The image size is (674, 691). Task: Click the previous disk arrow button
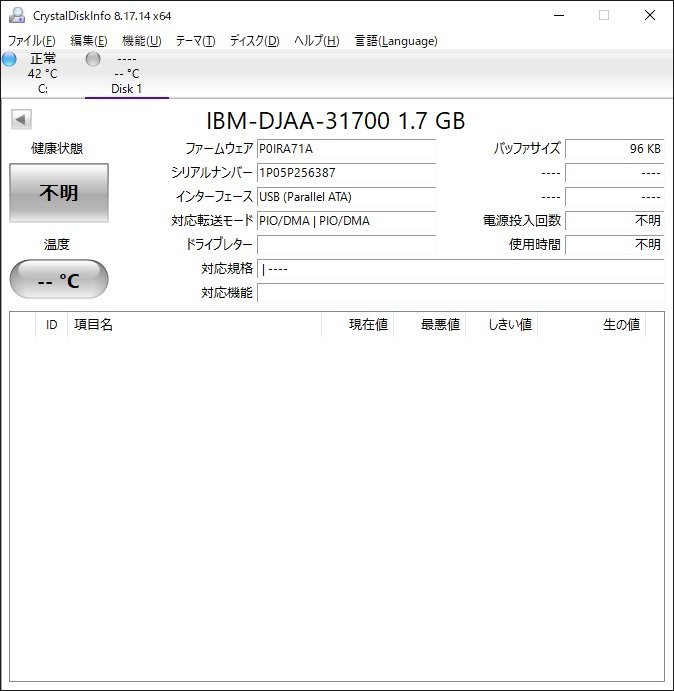21,119
